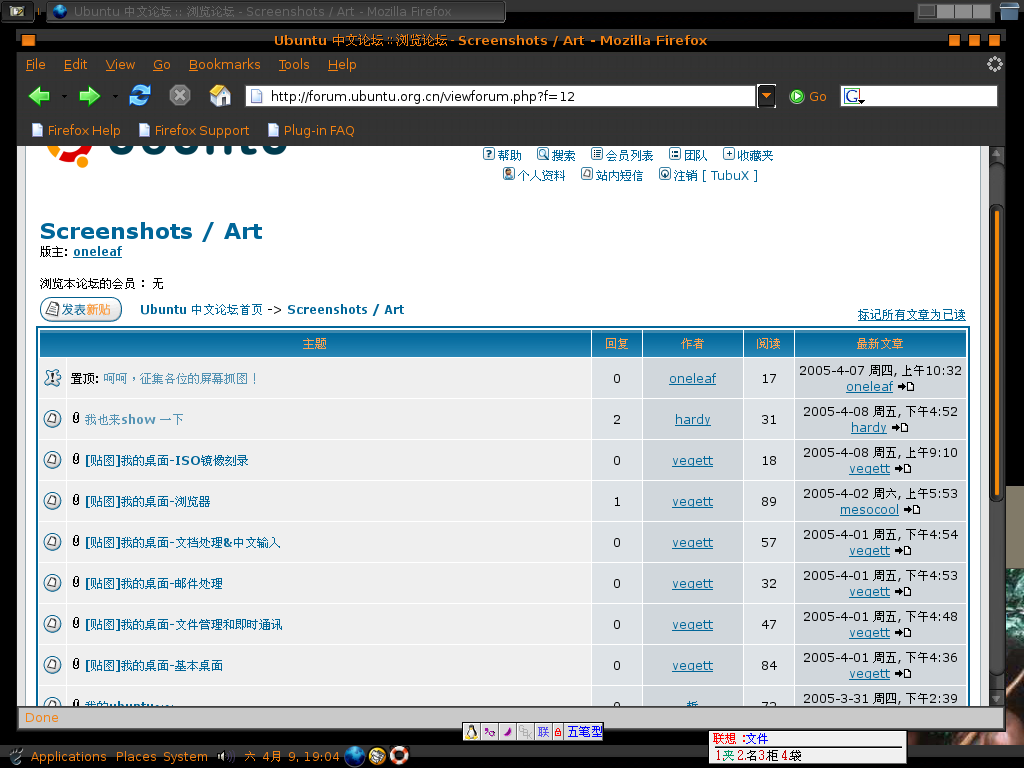Viewport: 1024px width, 768px height.
Task: Click the scrollbar up arrow
Action: tap(996, 154)
